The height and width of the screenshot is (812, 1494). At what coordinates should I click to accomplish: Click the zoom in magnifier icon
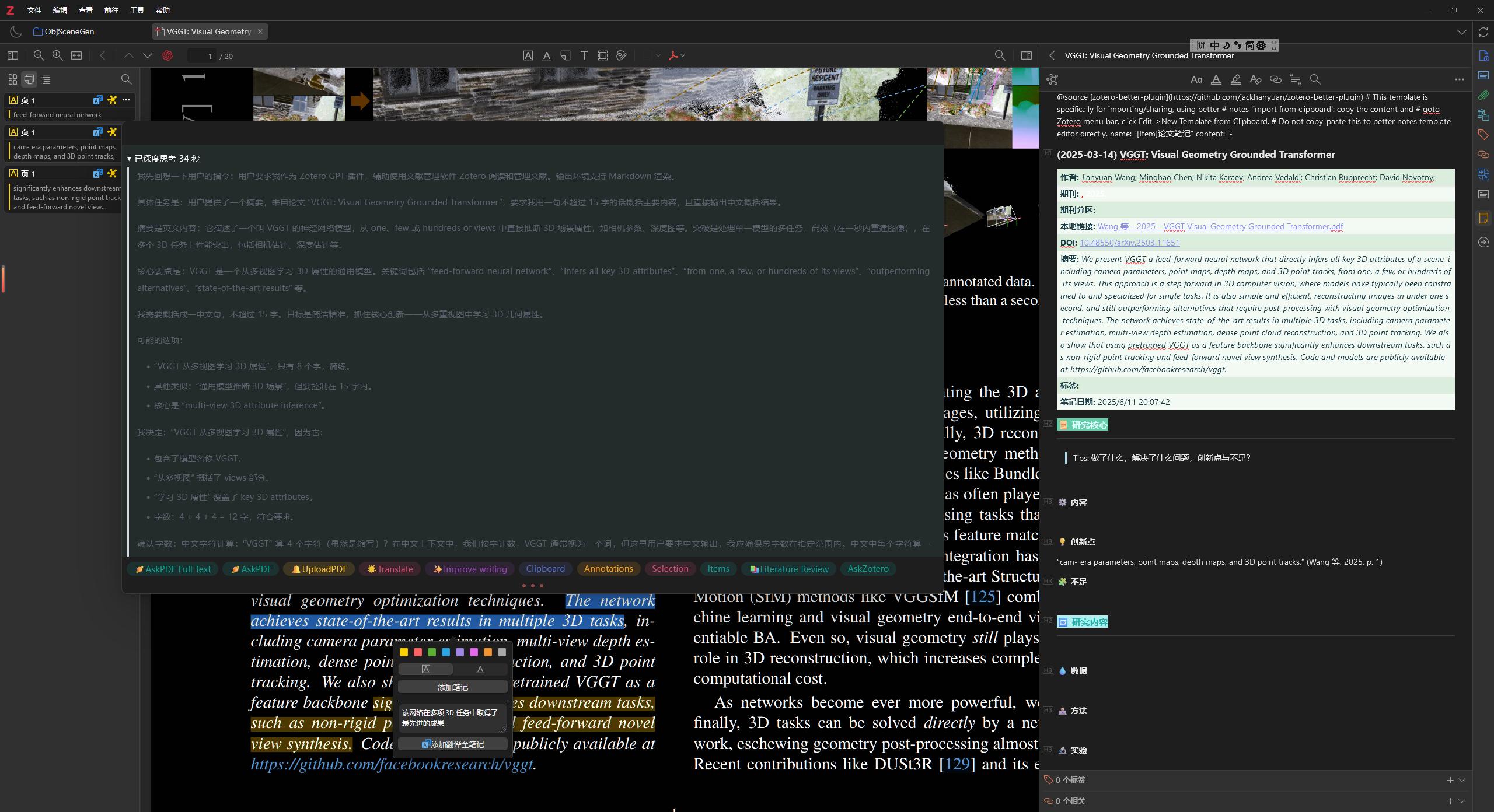click(x=57, y=55)
